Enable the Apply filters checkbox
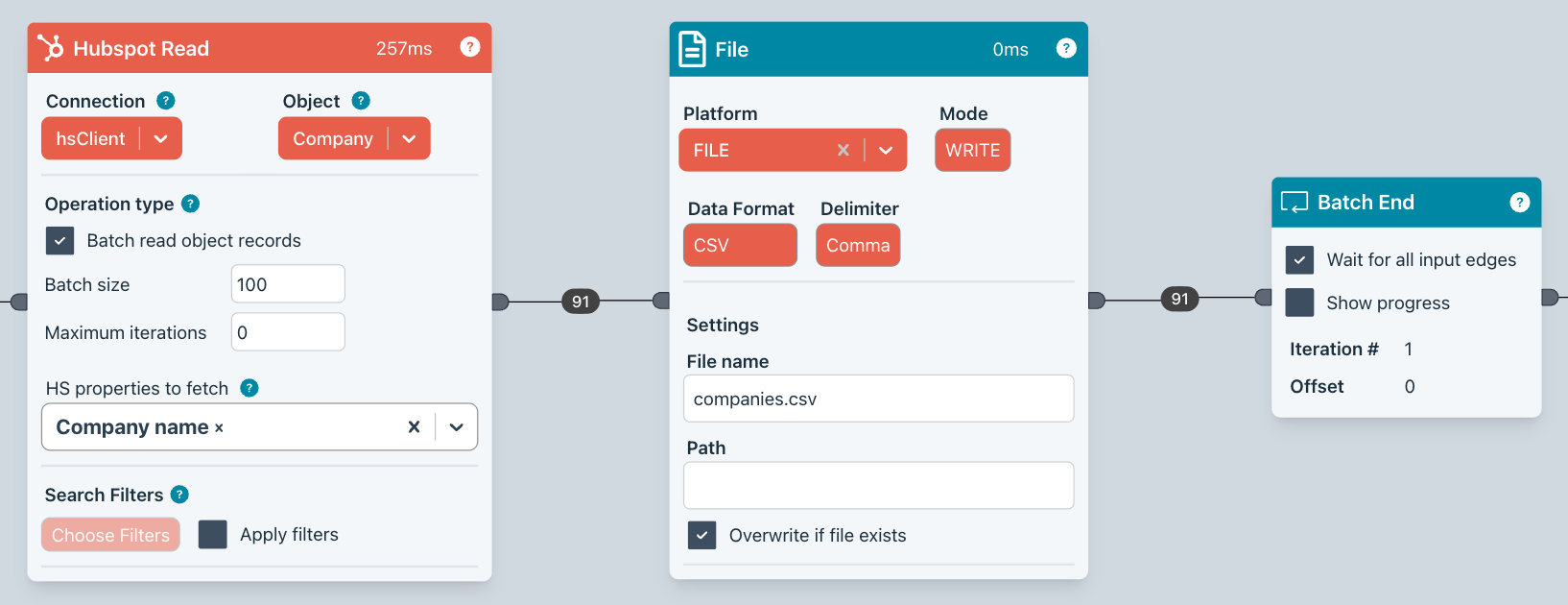Screen dimensions: 1568x605 coord(213,534)
